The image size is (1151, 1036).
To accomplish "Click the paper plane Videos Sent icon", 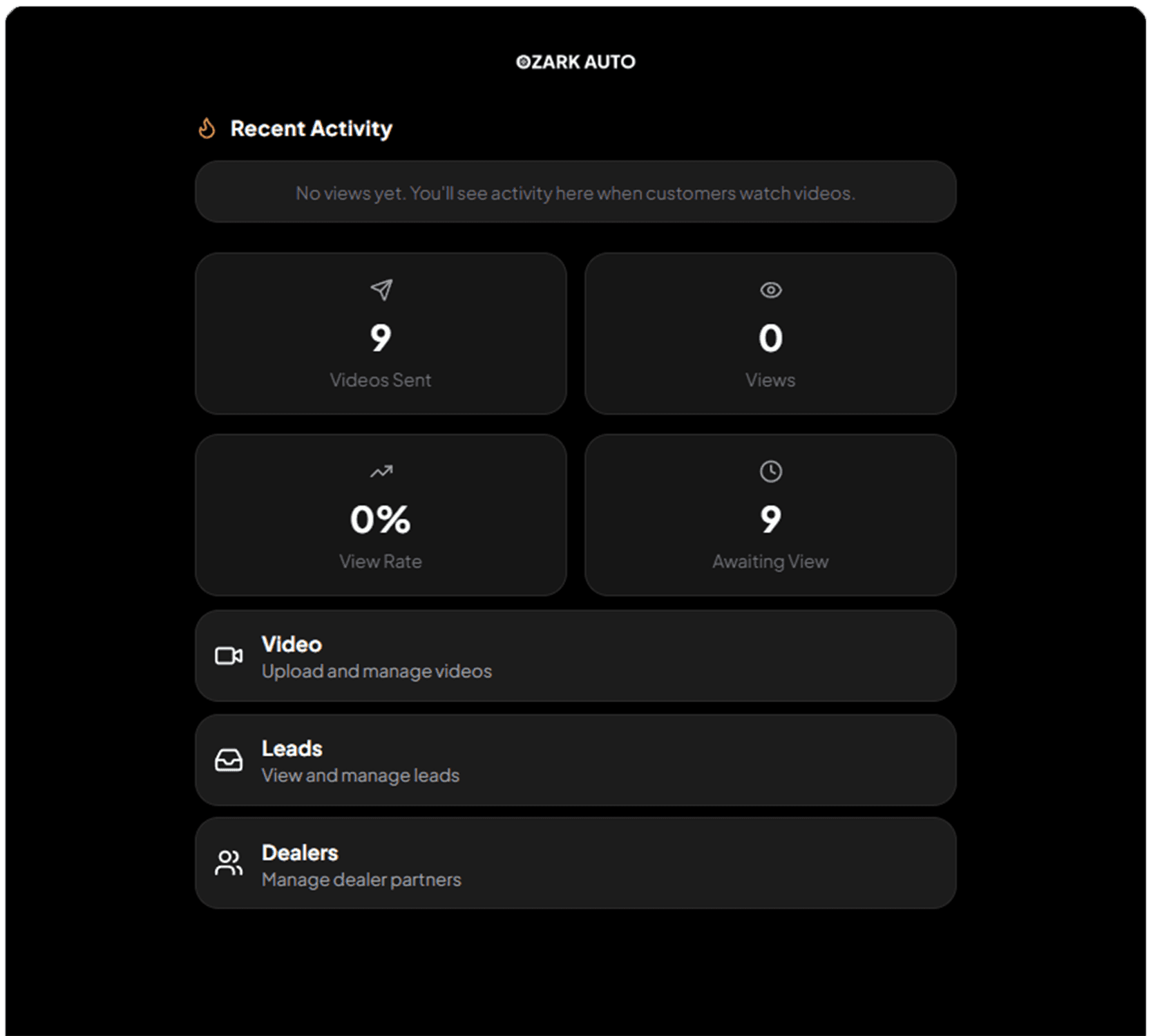I will 381,290.
